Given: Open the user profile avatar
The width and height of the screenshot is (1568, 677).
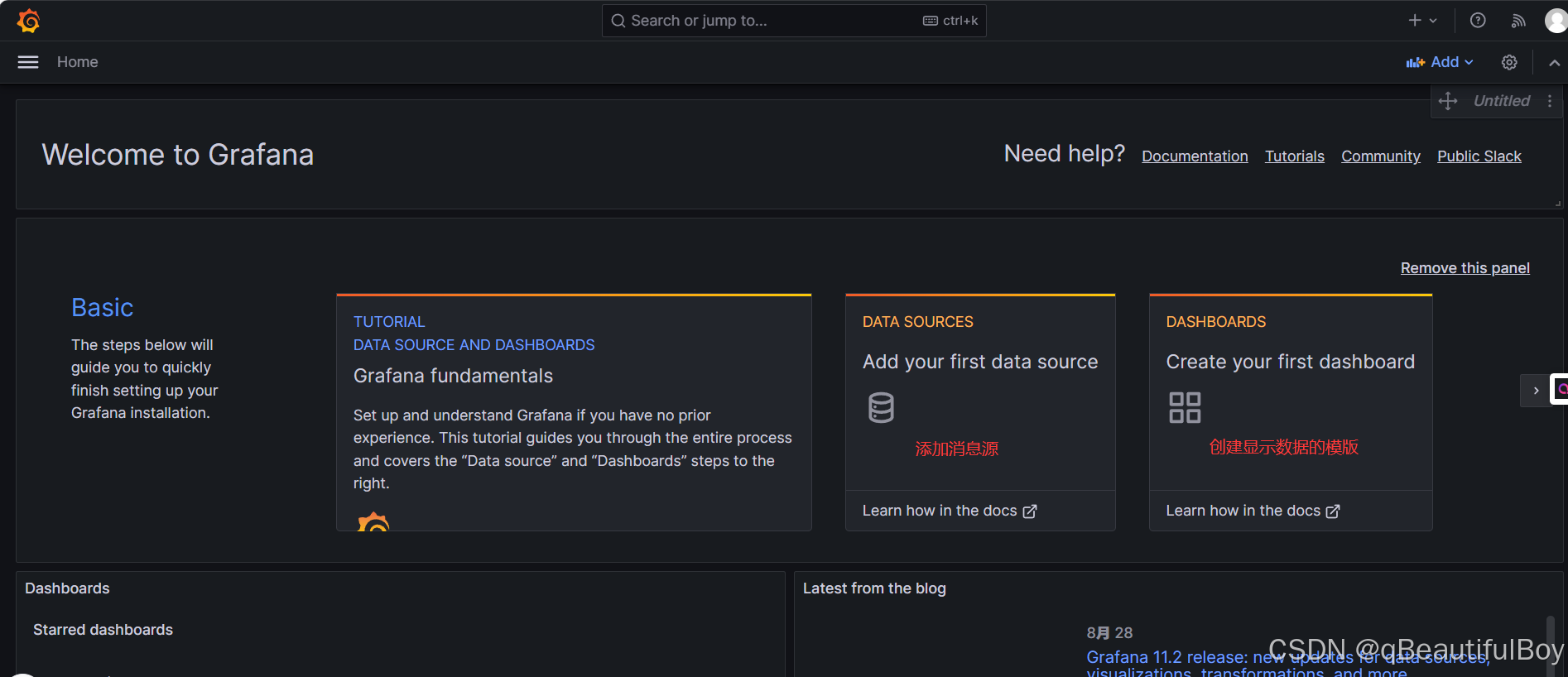Looking at the screenshot, I should (x=1556, y=21).
